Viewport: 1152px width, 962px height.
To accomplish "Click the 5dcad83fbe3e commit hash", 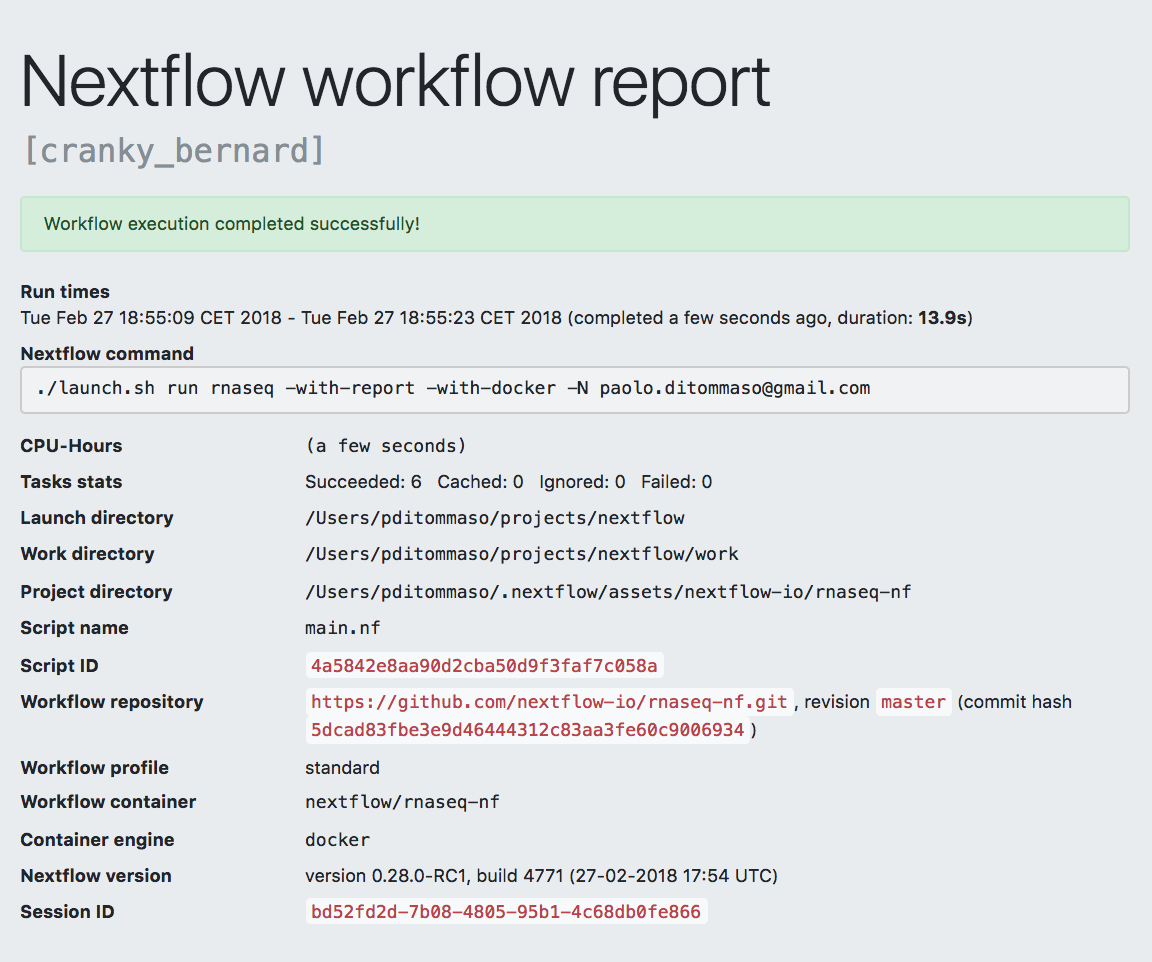I will click(x=528, y=730).
